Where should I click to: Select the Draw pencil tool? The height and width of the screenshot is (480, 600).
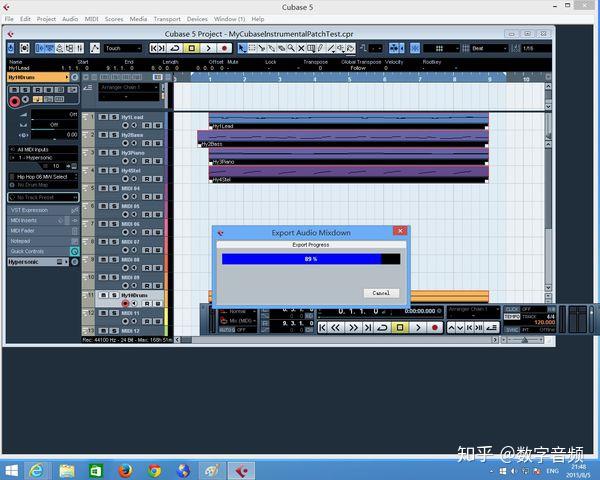(x=321, y=48)
